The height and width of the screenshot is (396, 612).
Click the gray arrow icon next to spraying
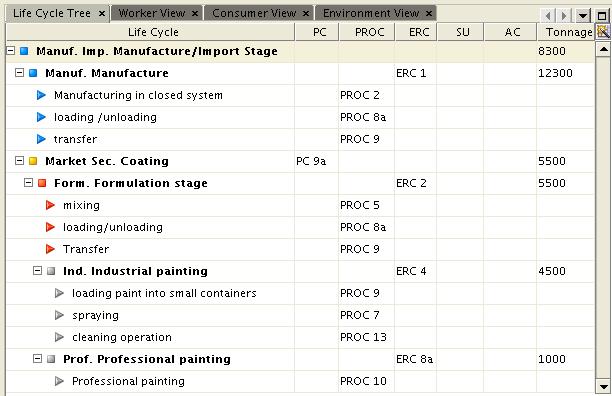tap(59, 315)
